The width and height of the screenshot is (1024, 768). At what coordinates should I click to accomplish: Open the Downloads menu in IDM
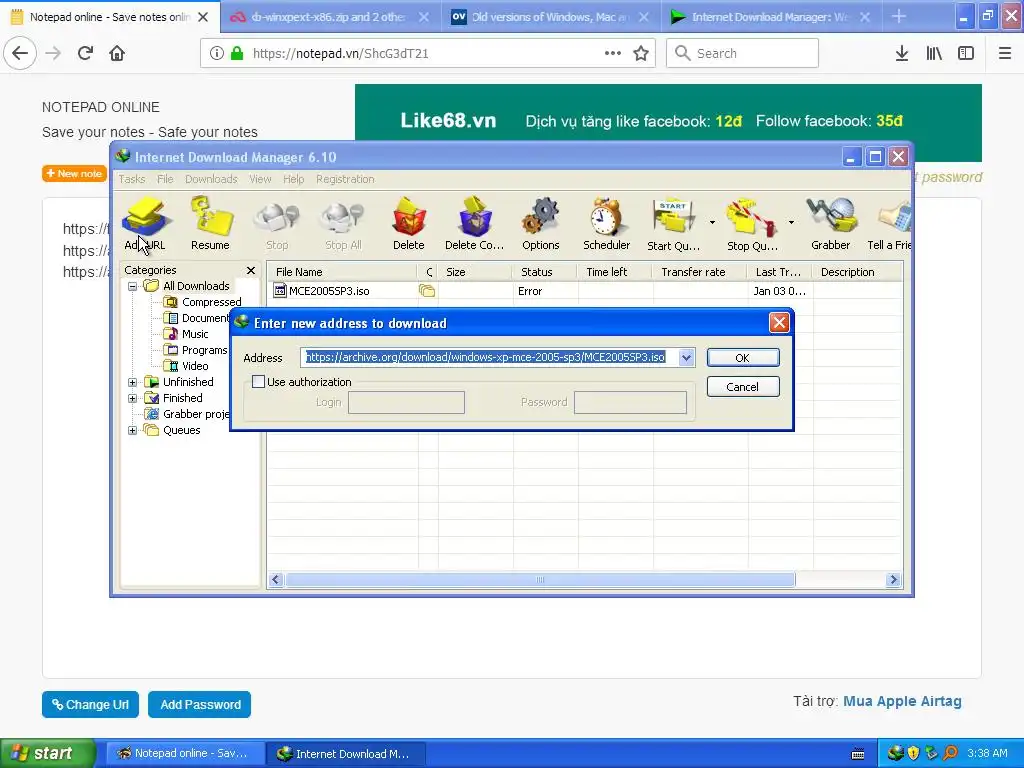coord(211,179)
